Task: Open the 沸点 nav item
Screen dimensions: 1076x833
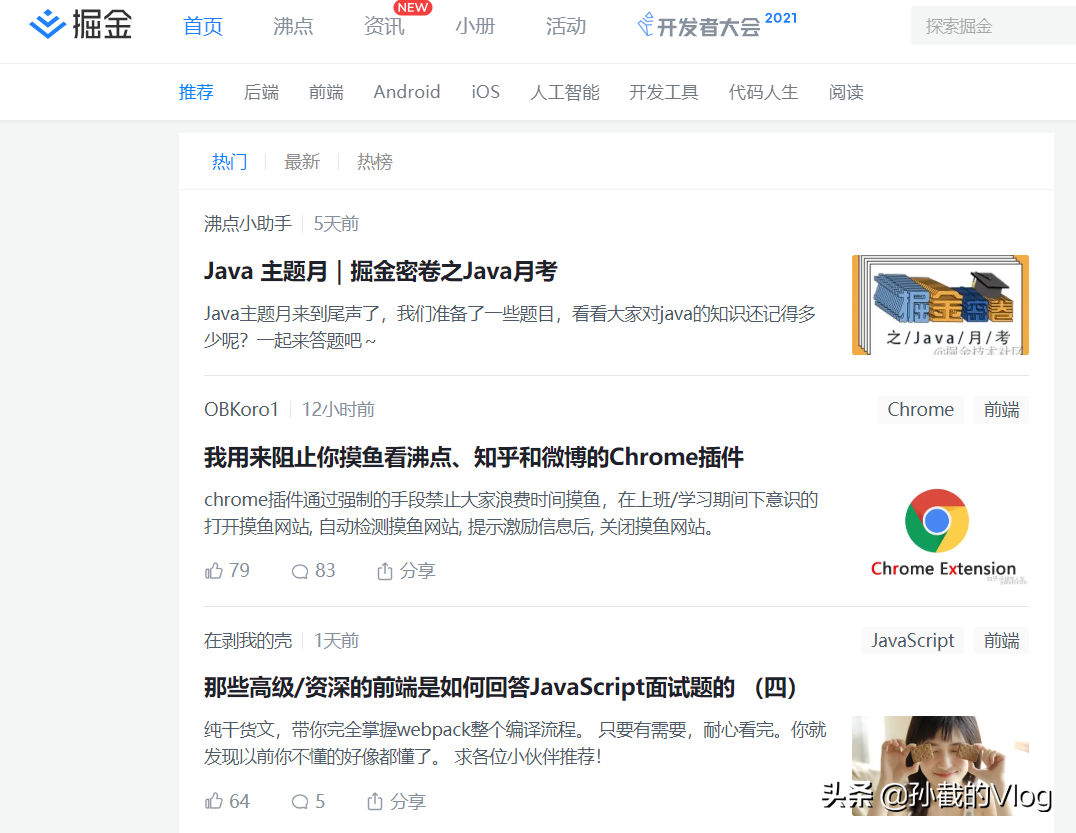Action: pos(293,26)
